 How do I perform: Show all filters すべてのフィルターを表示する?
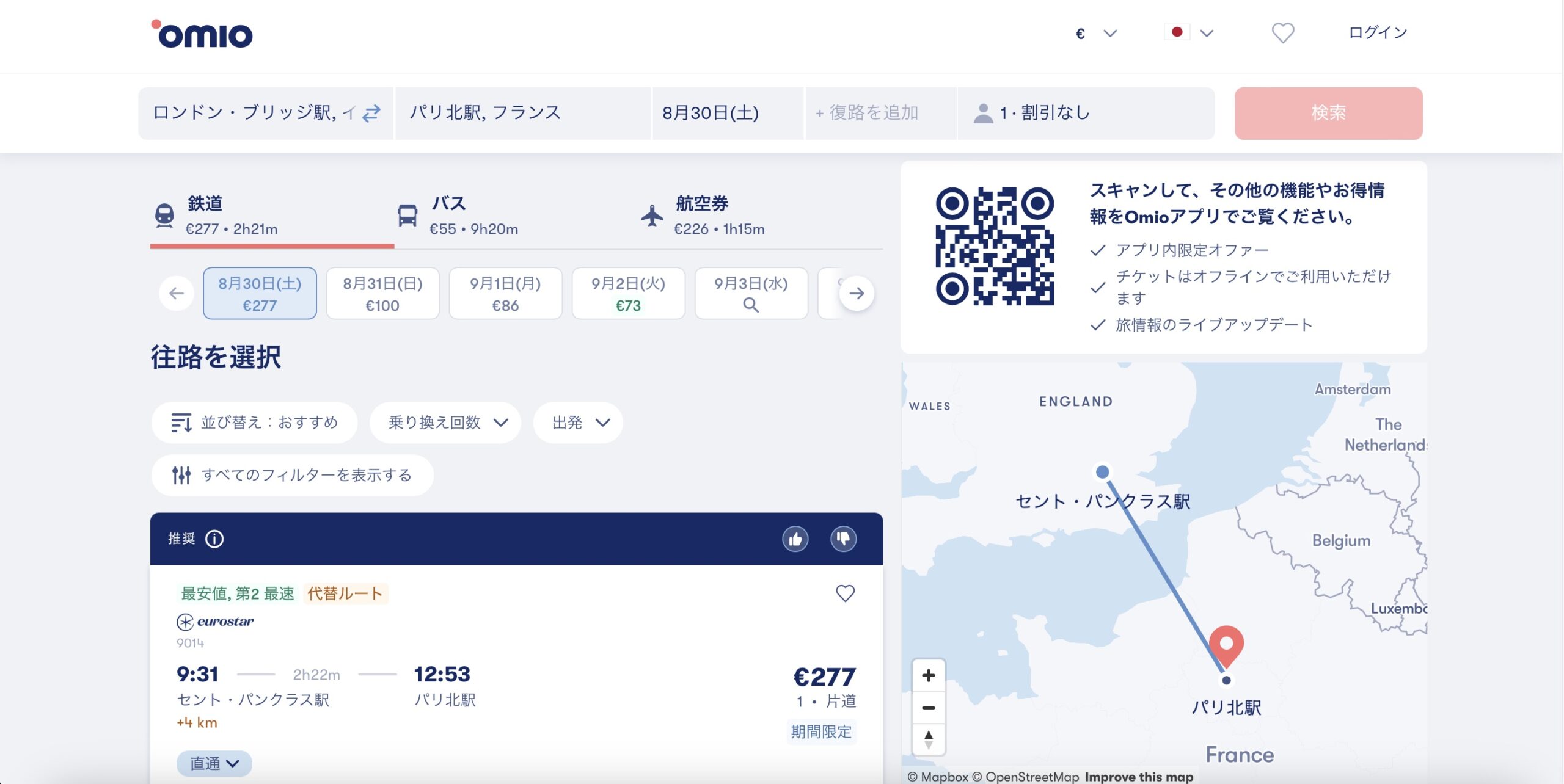point(292,475)
